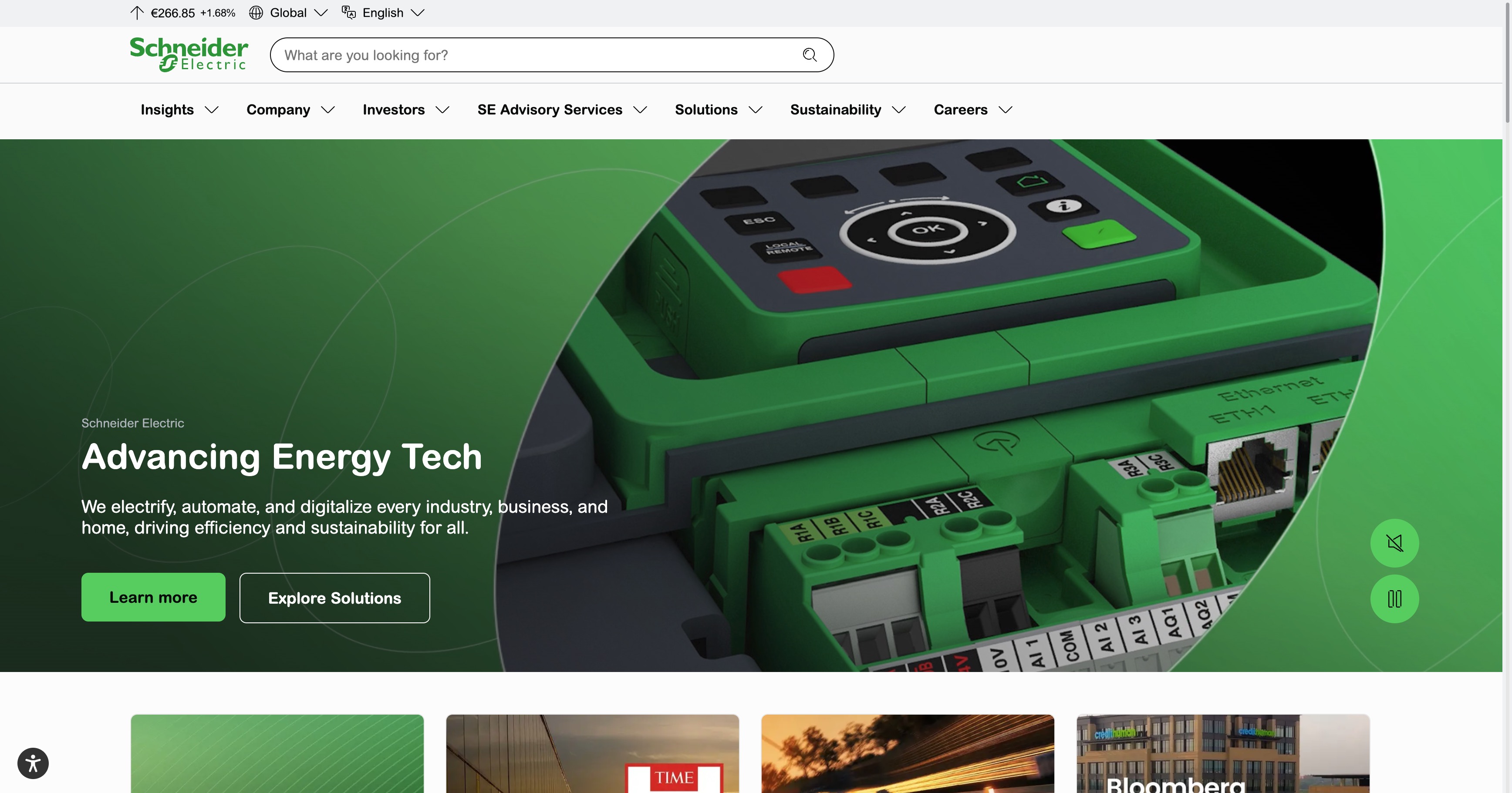This screenshot has height=793, width=1512.
Task: Open the Sustainability menu
Action: click(x=848, y=110)
